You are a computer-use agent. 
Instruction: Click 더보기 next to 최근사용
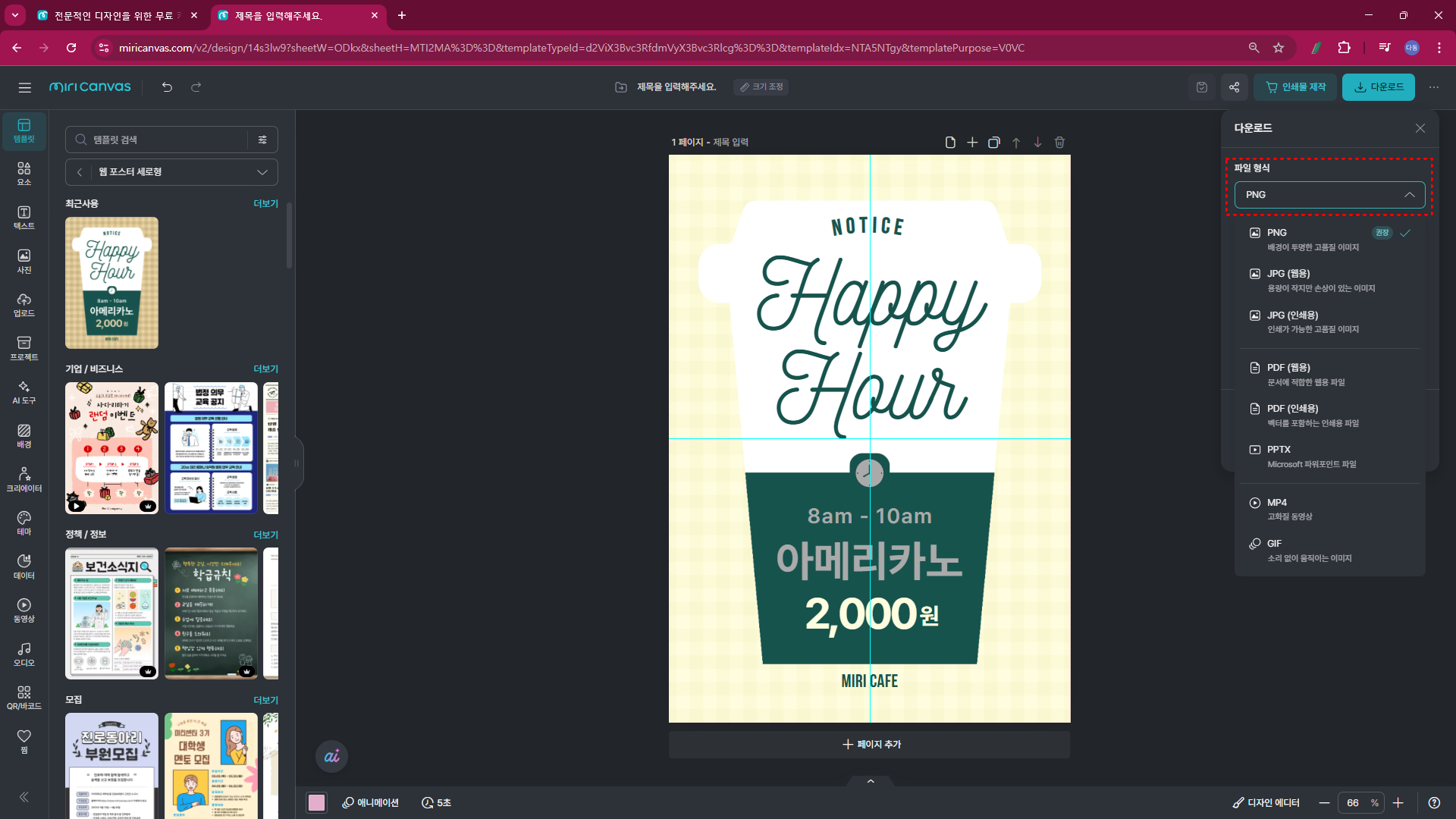pos(265,204)
